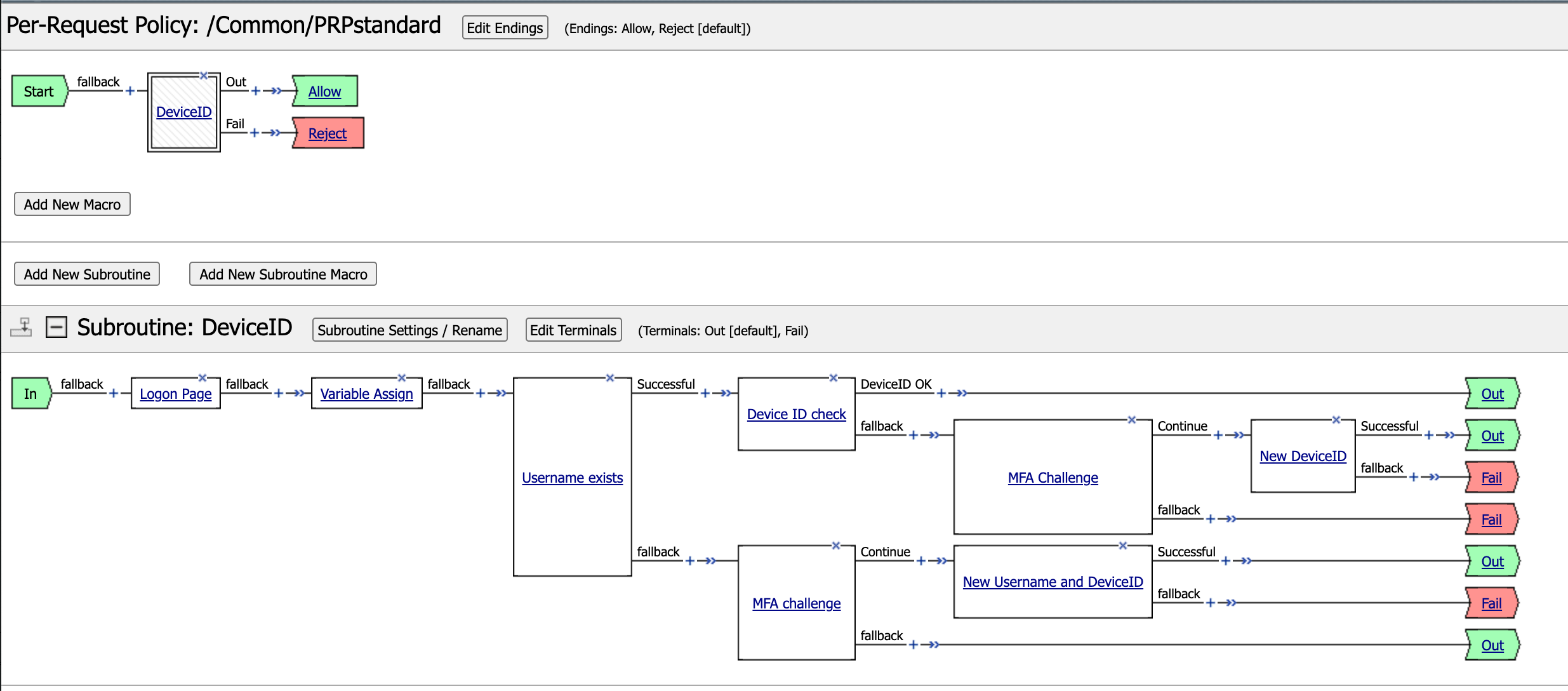Viewport: 1568px width, 691px height.
Task: Move subroutine DeviceID using reorder icon
Action: [x=22, y=328]
